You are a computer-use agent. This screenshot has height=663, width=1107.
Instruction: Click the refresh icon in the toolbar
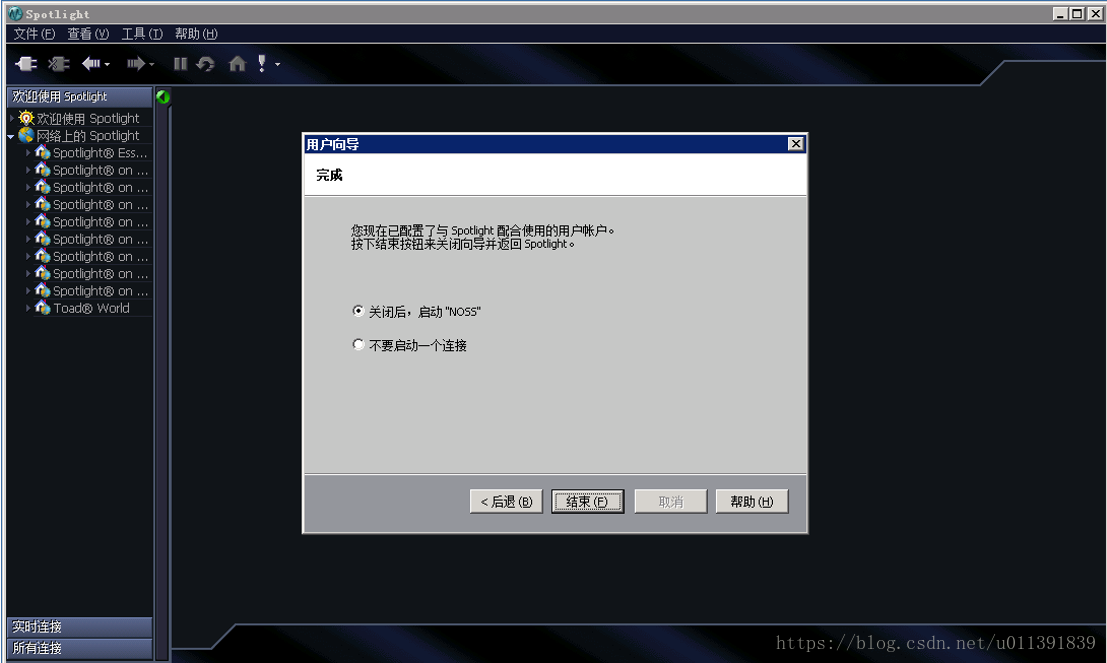(x=205, y=64)
